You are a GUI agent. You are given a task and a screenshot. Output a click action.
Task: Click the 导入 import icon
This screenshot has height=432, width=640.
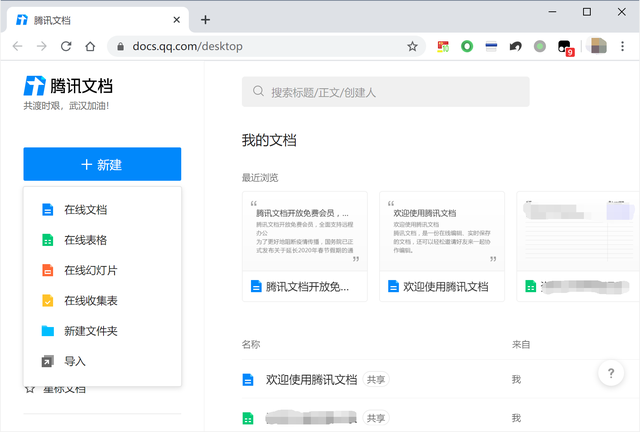[47, 361]
